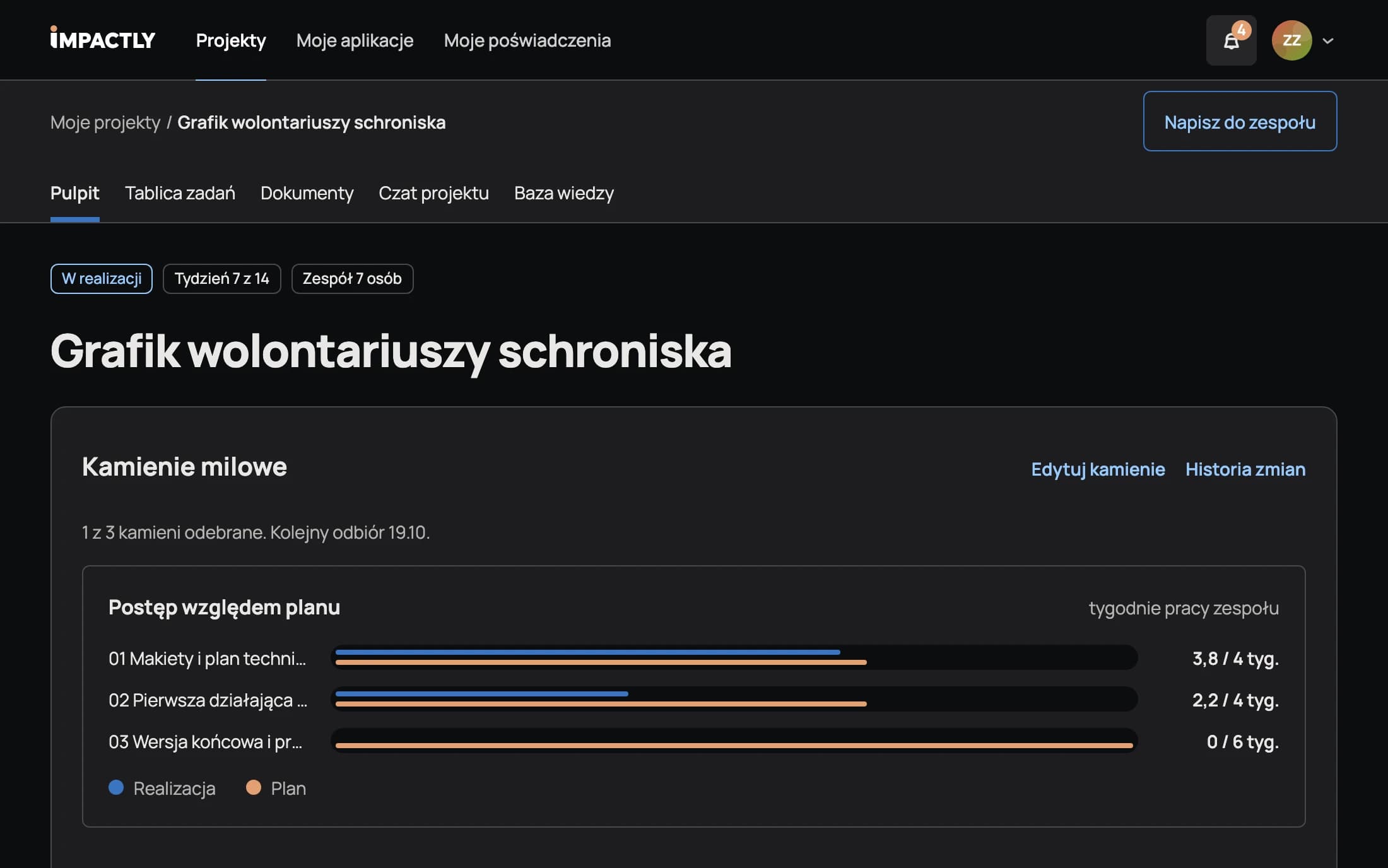The width and height of the screenshot is (1388, 868).
Task: Open the Baza wiedzy tab
Action: (564, 193)
